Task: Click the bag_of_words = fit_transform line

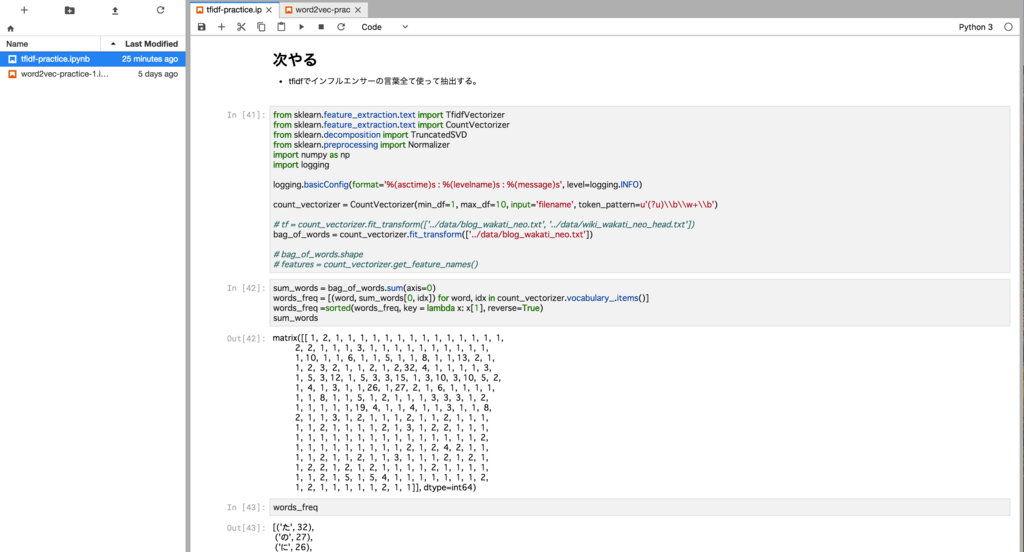Action: [433, 235]
